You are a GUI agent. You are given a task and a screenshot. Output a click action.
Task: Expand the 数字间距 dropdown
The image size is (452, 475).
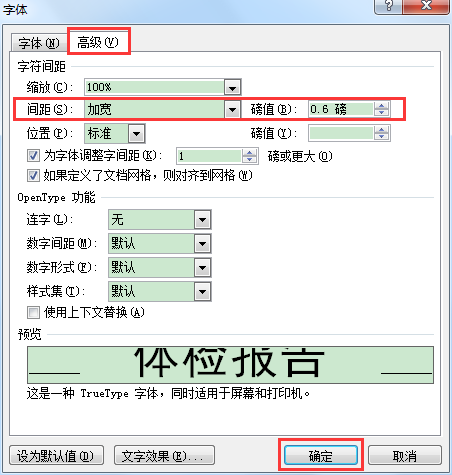(x=202, y=244)
